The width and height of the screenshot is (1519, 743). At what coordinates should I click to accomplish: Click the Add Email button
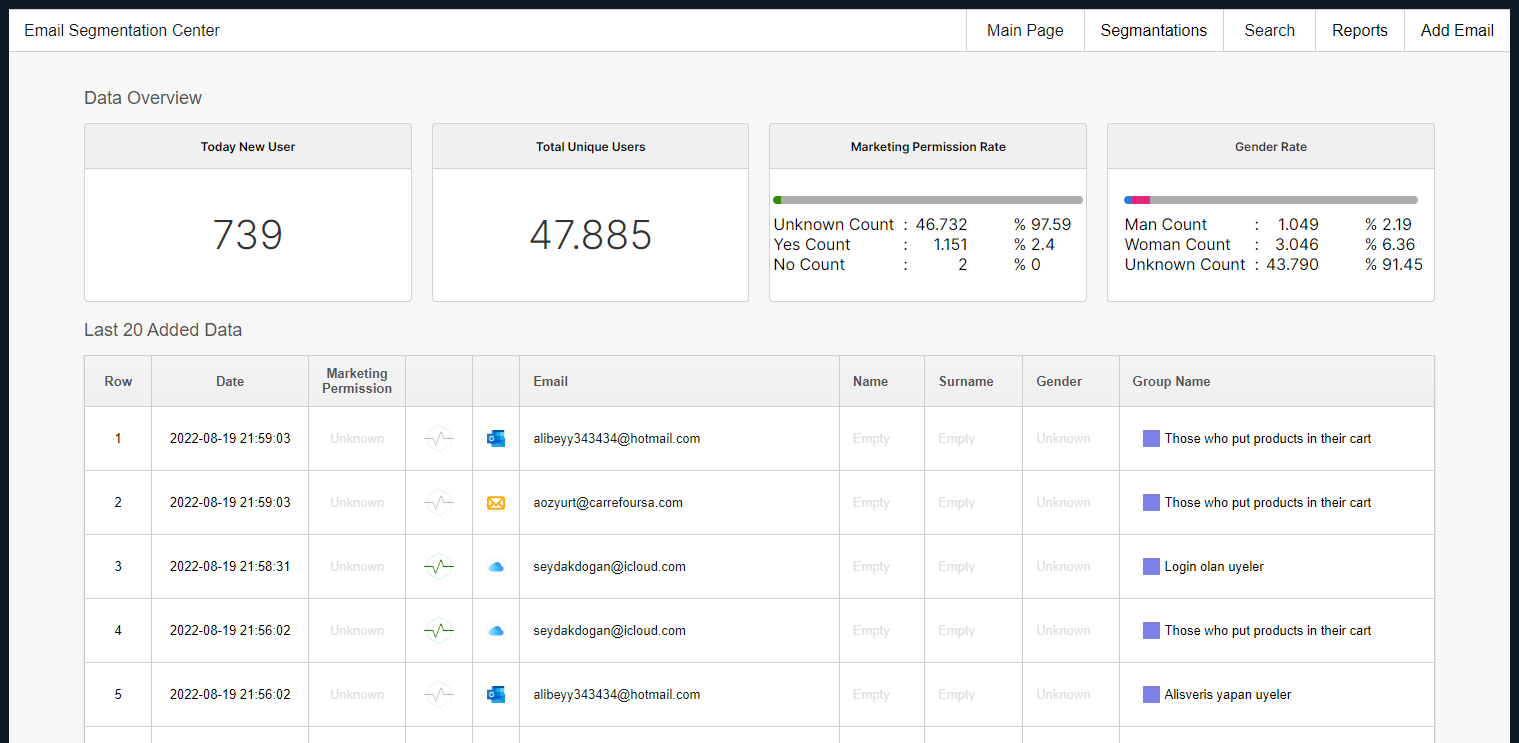(1456, 30)
